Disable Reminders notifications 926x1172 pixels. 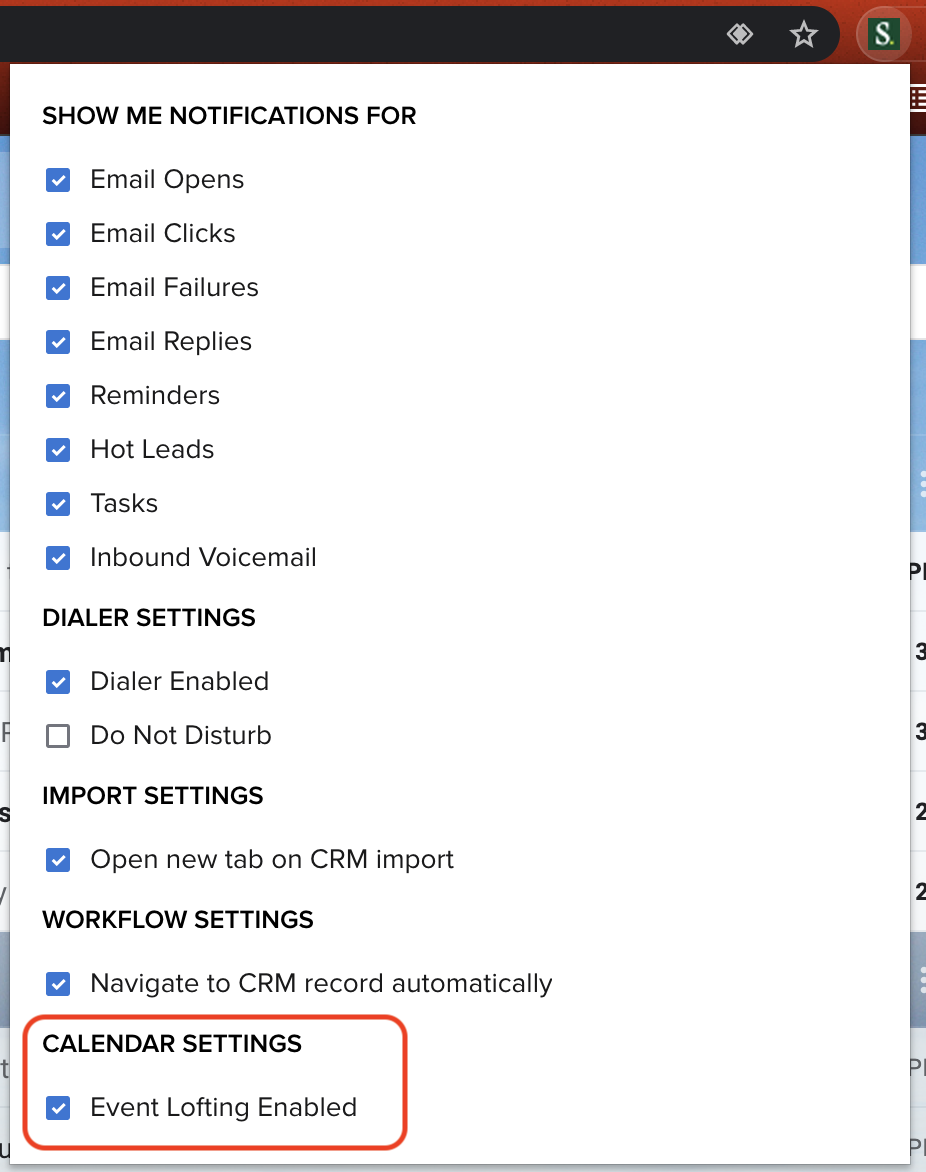(x=58, y=396)
